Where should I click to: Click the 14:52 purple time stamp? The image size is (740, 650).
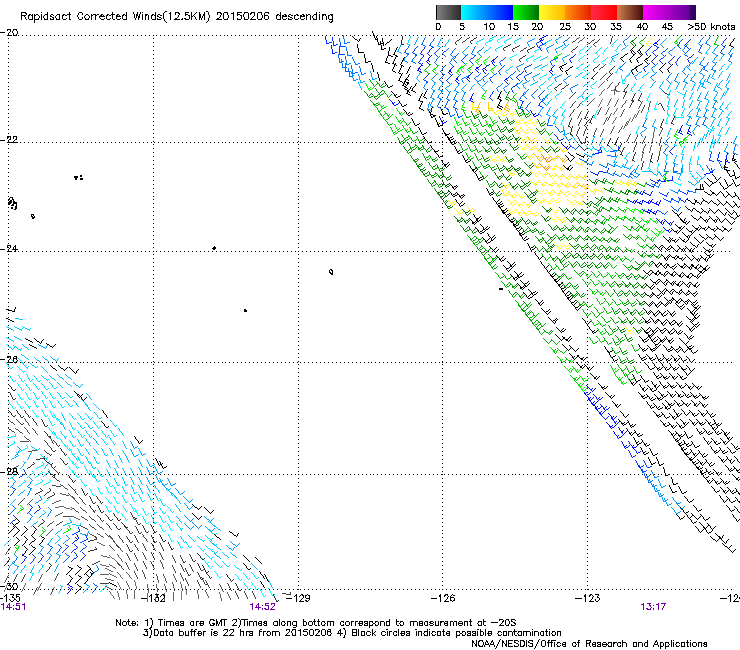tap(262, 607)
